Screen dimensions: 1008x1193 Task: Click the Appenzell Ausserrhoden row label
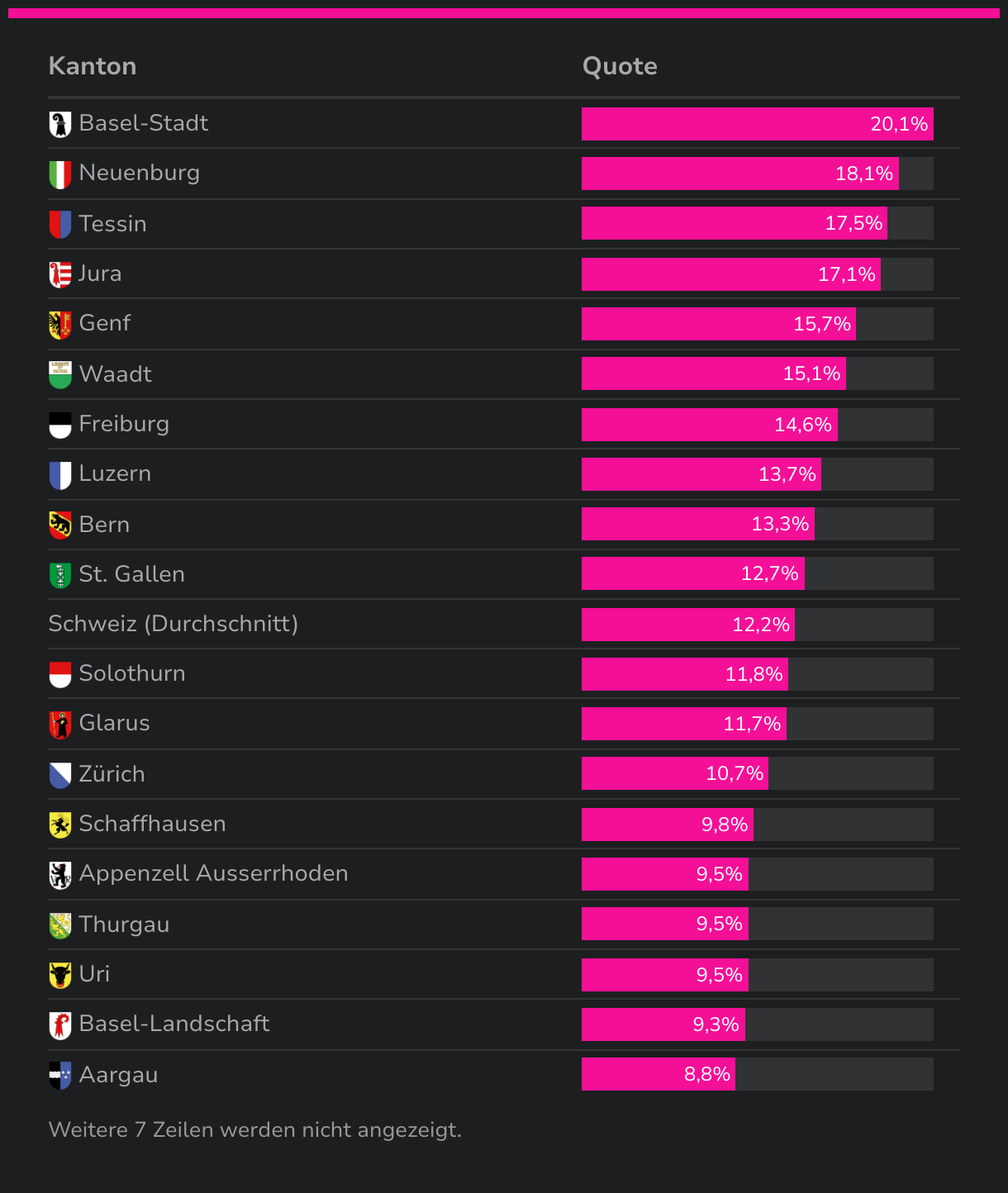tap(213, 874)
